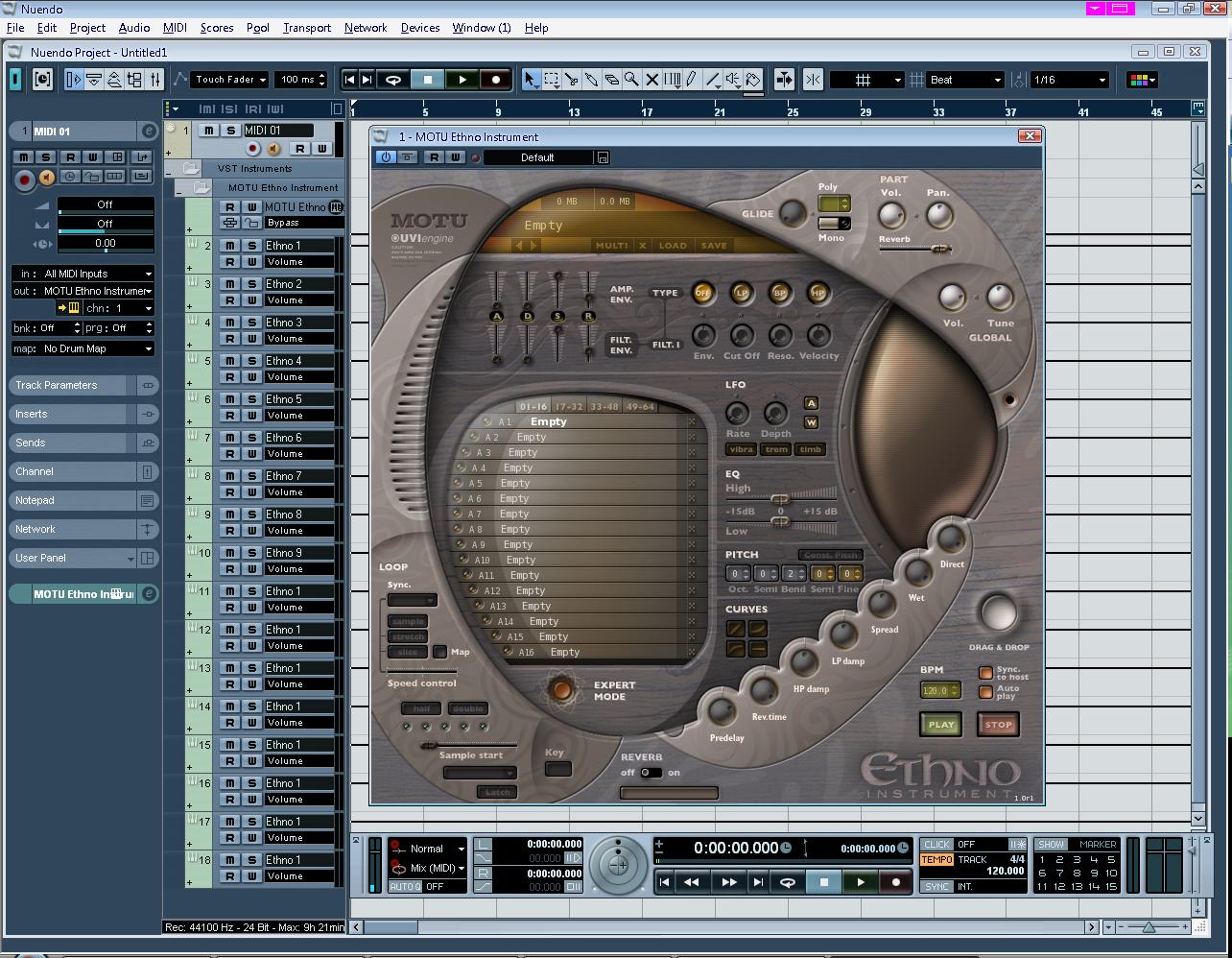Open the Normal record mode dropdown
The height and width of the screenshot is (958, 1232).
tap(435, 849)
